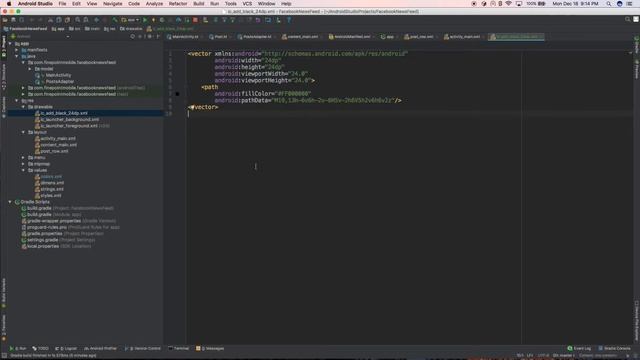This screenshot has height=360, width=640.
Task: Click the Apple menu icon
Action: (9, 4)
